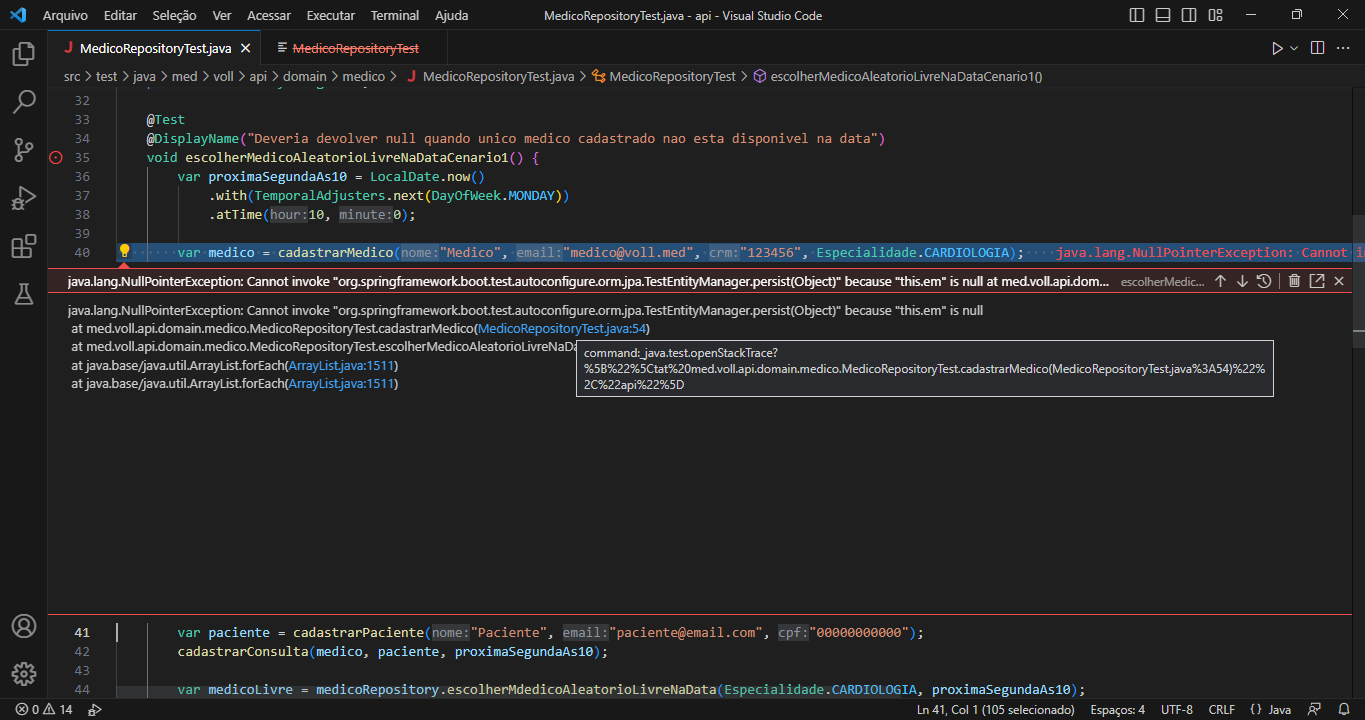
Task: Open breadcrumb 'src' folder
Action: click(72, 76)
